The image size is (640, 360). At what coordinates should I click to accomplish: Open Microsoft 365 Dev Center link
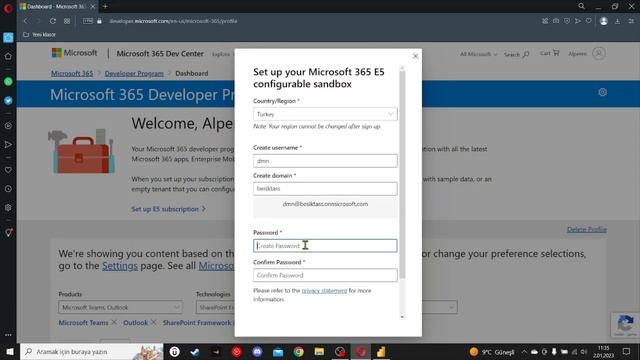160,53
